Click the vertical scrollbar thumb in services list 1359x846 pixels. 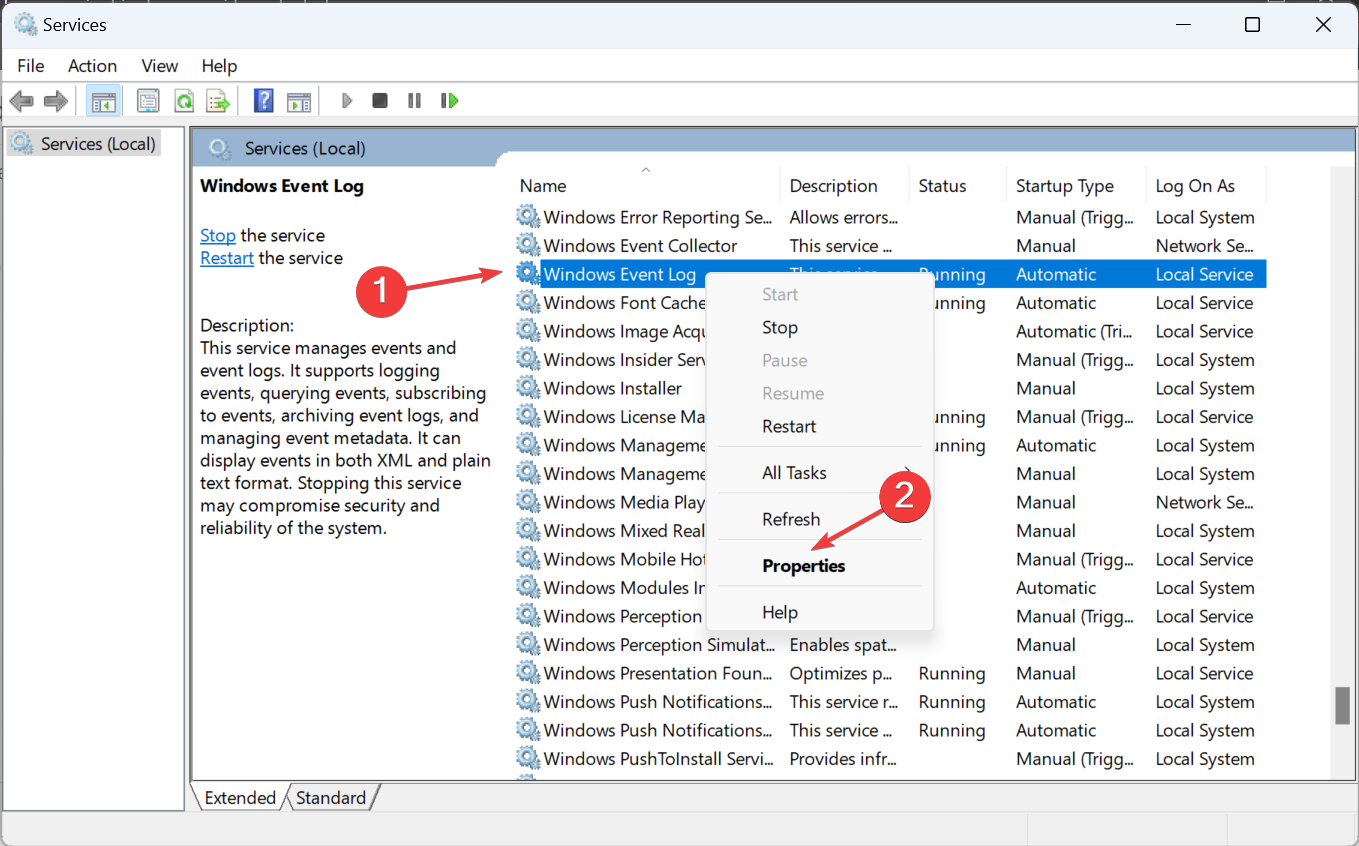pos(1342,705)
